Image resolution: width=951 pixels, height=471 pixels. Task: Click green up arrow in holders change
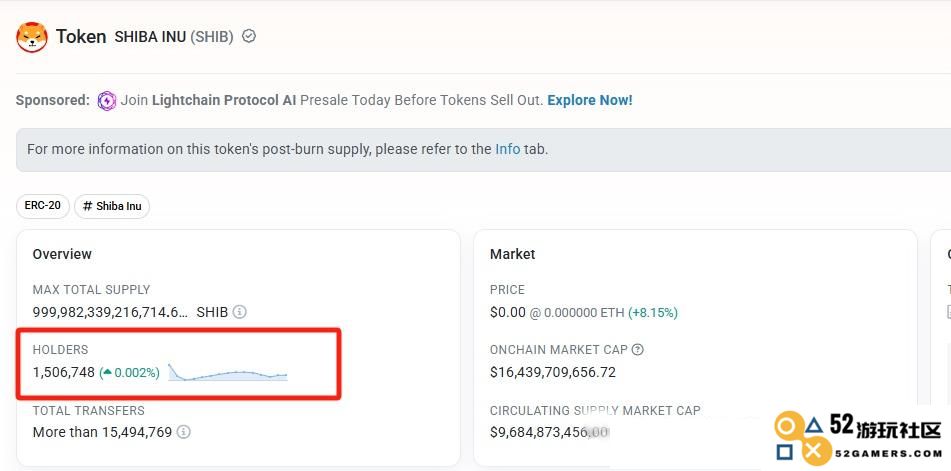[107, 372]
